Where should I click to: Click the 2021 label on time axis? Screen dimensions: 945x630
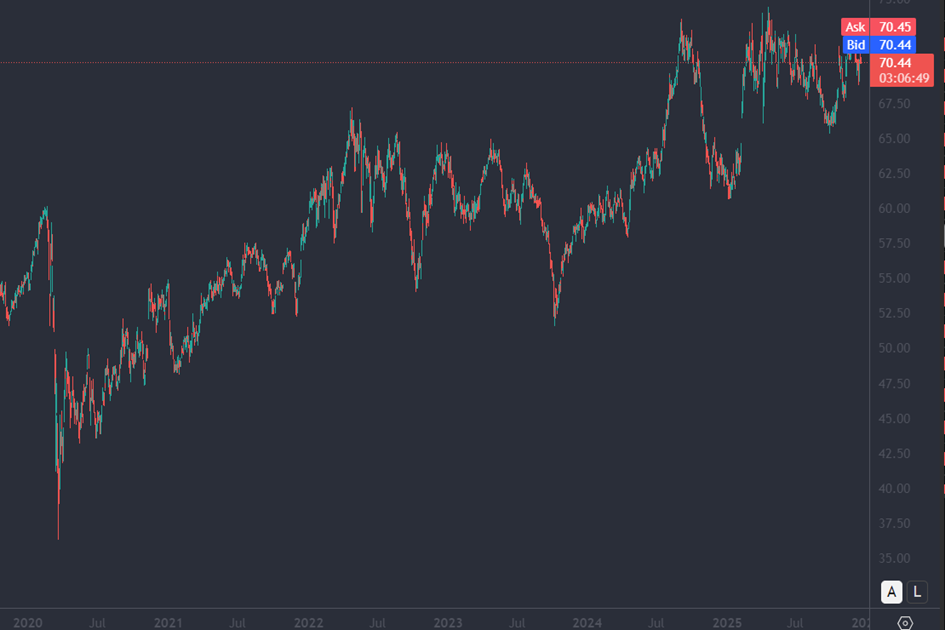pos(168,623)
